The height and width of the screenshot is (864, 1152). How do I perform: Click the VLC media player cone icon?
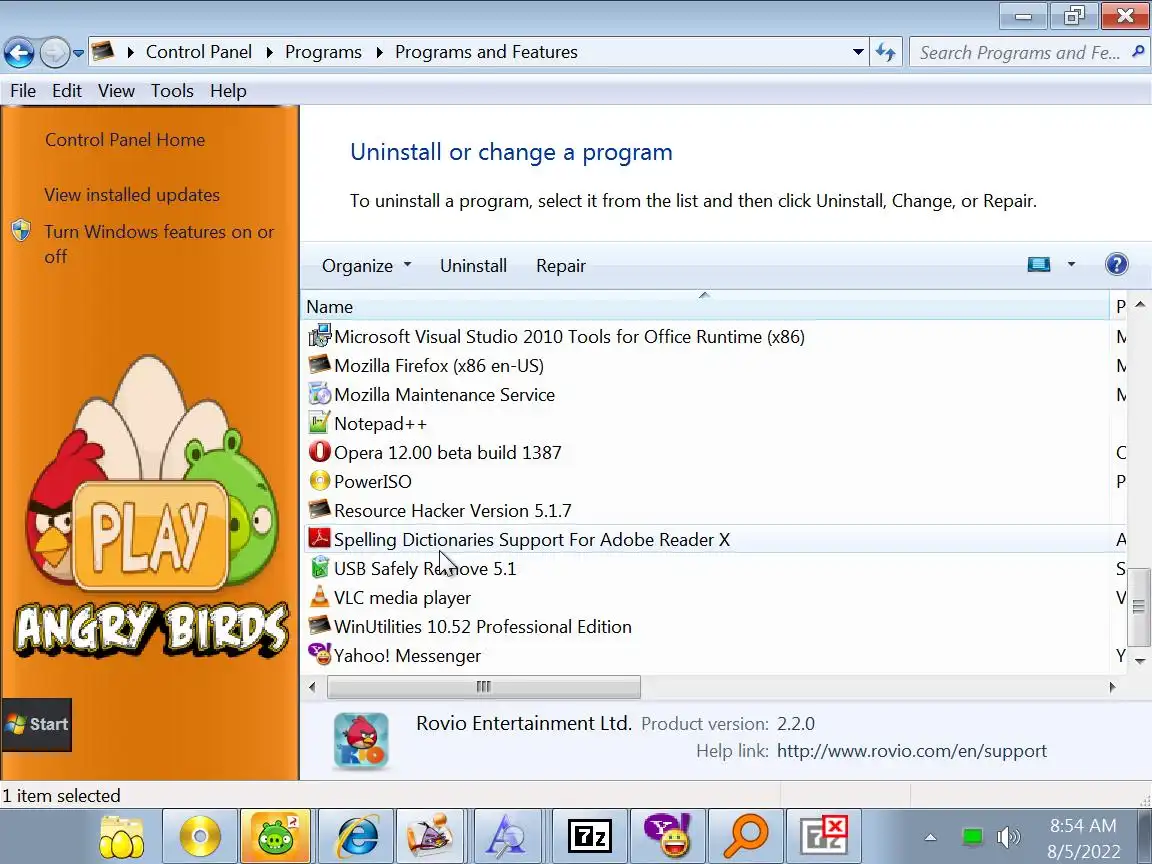319,596
